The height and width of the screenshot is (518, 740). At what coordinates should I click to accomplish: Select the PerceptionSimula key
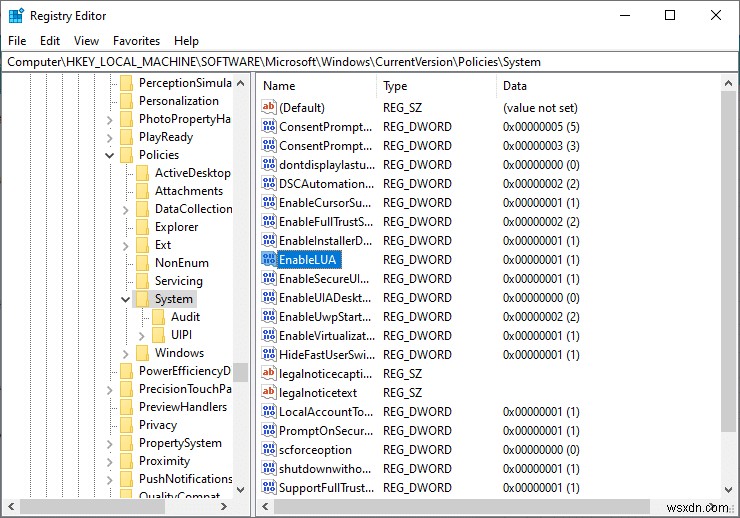pos(185,83)
